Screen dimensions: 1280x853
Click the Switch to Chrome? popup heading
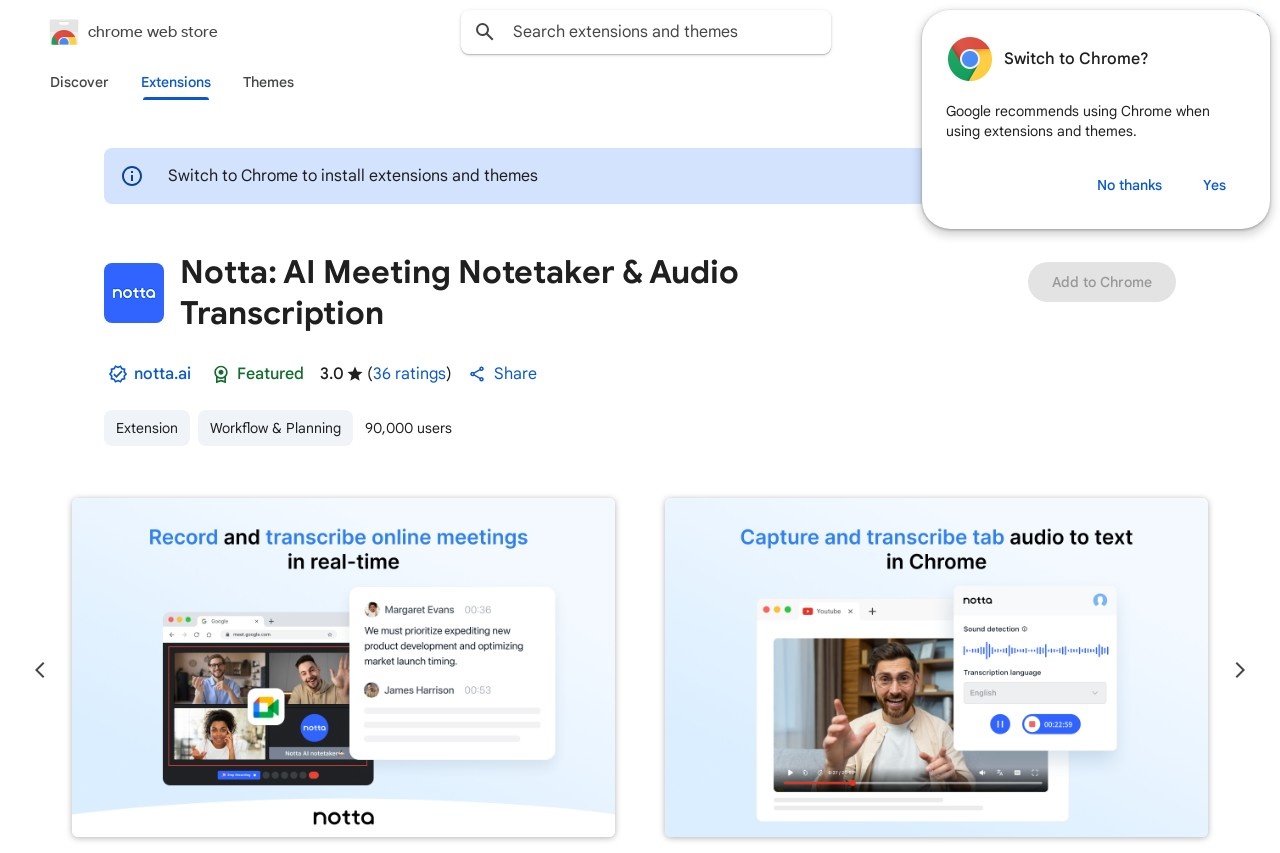point(1076,59)
